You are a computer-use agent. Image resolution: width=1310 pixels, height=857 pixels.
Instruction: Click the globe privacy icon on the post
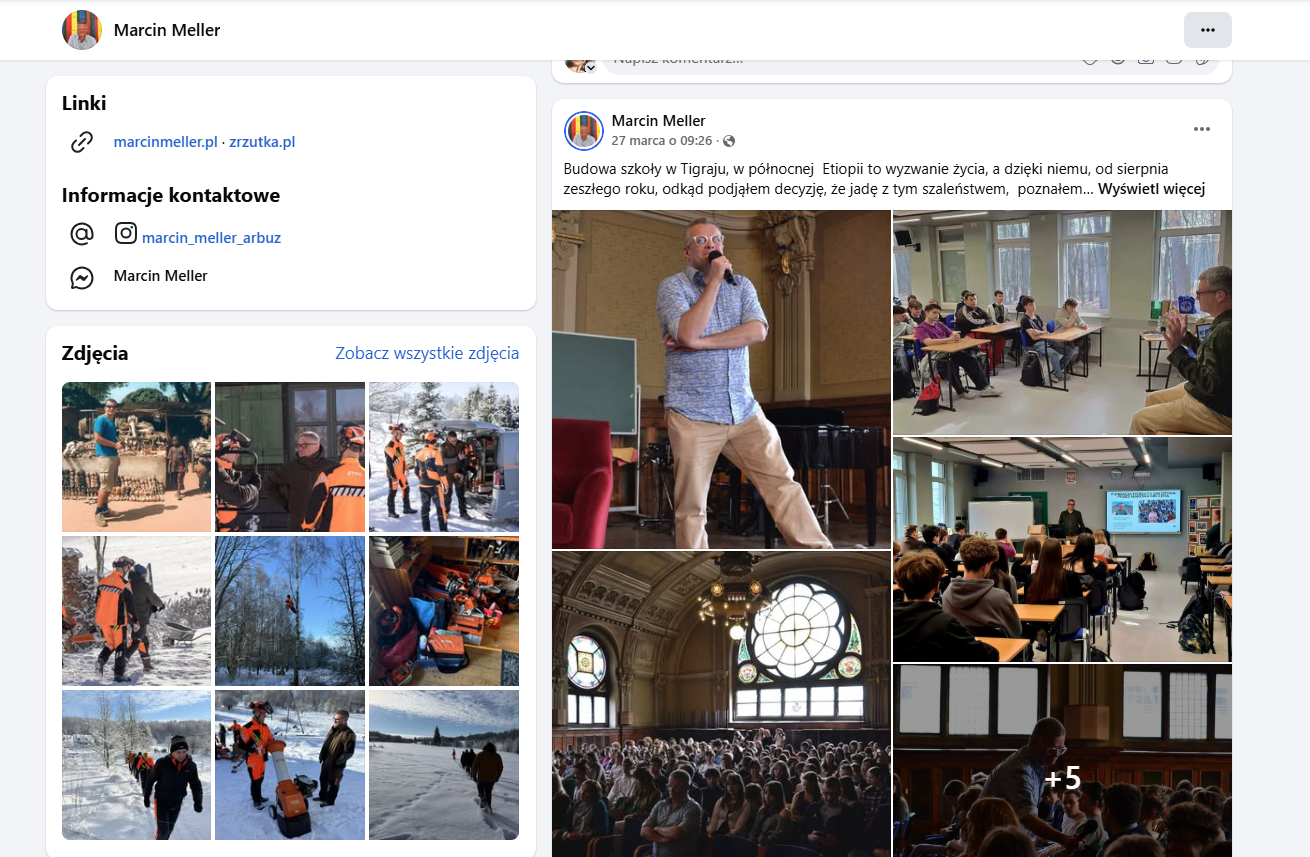tap(729, 141)
